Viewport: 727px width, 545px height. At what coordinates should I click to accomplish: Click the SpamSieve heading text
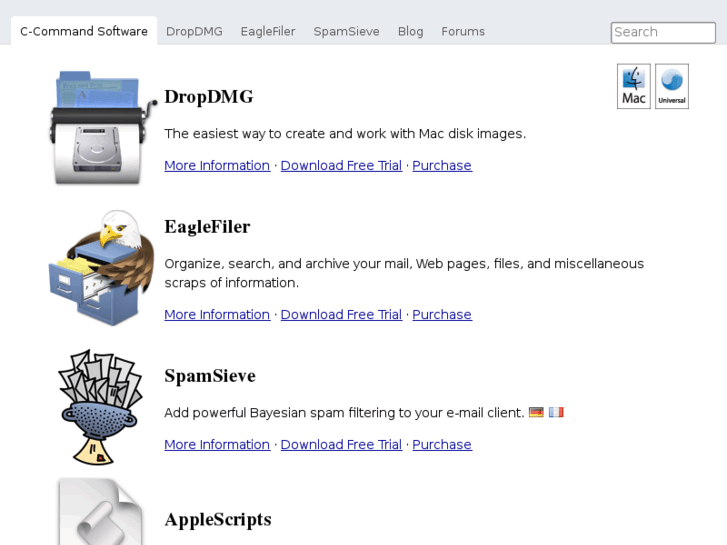pos(210,376)
